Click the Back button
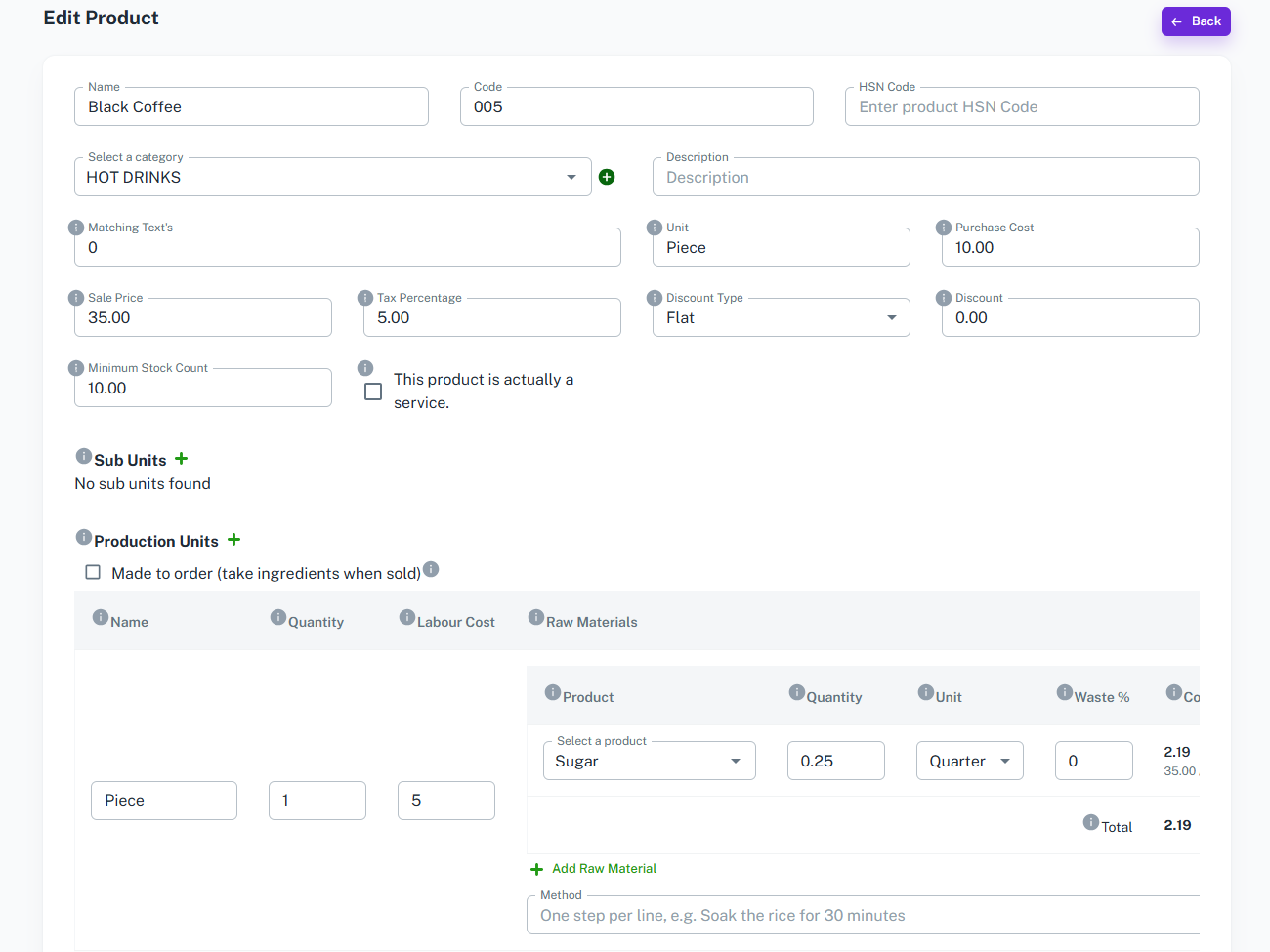Image resolution: width=1270 pixels, height=952 pixels. coord(1196,21)
